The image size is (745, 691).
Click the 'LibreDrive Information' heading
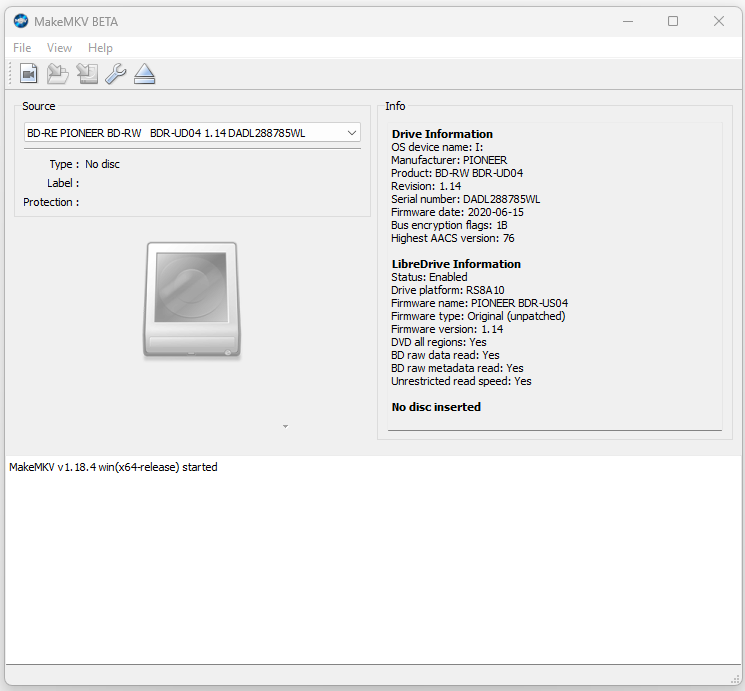tap(456, 264)
